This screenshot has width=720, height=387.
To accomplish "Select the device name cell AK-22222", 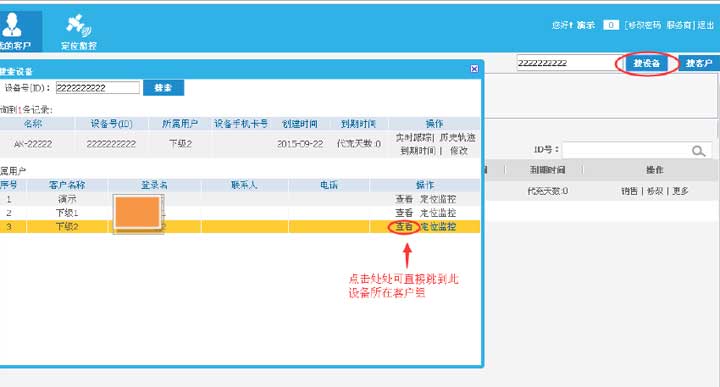I will coord(33,144).
